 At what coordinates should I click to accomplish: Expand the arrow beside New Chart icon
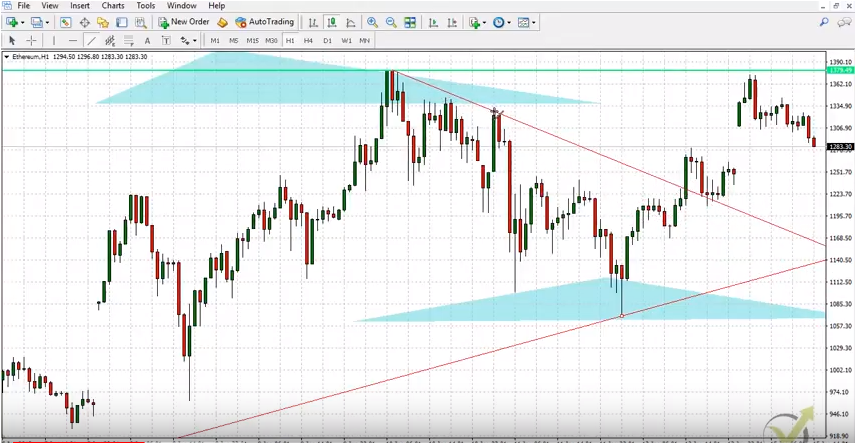pyautogui.click(x=23, y=23)
